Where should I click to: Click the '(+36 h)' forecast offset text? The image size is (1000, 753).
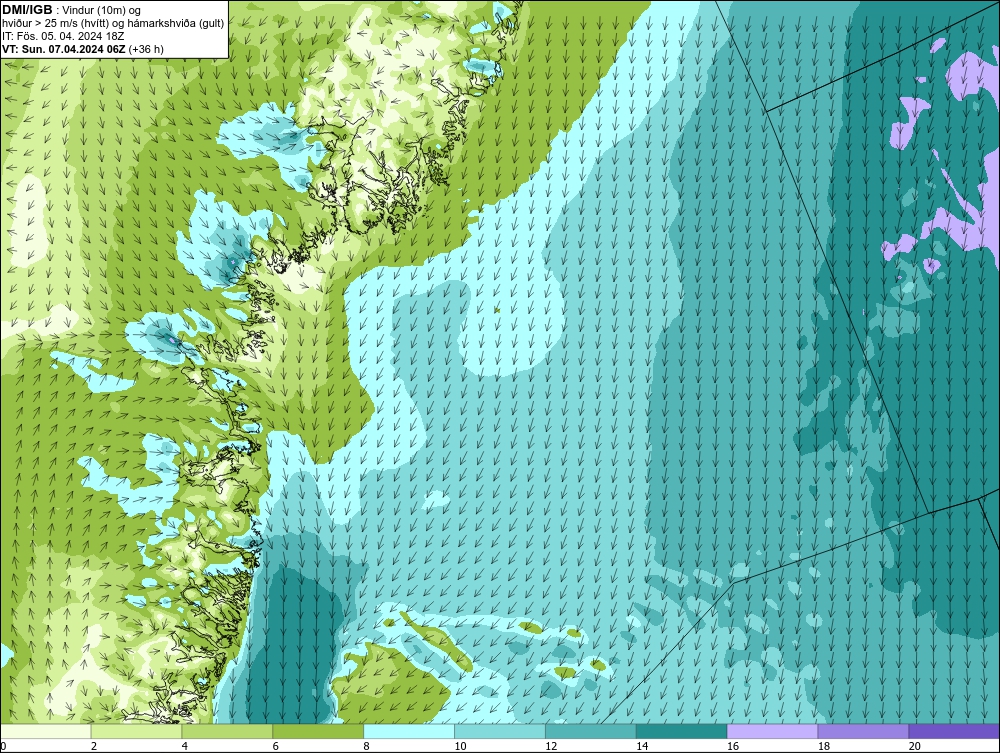pos(146,48)
